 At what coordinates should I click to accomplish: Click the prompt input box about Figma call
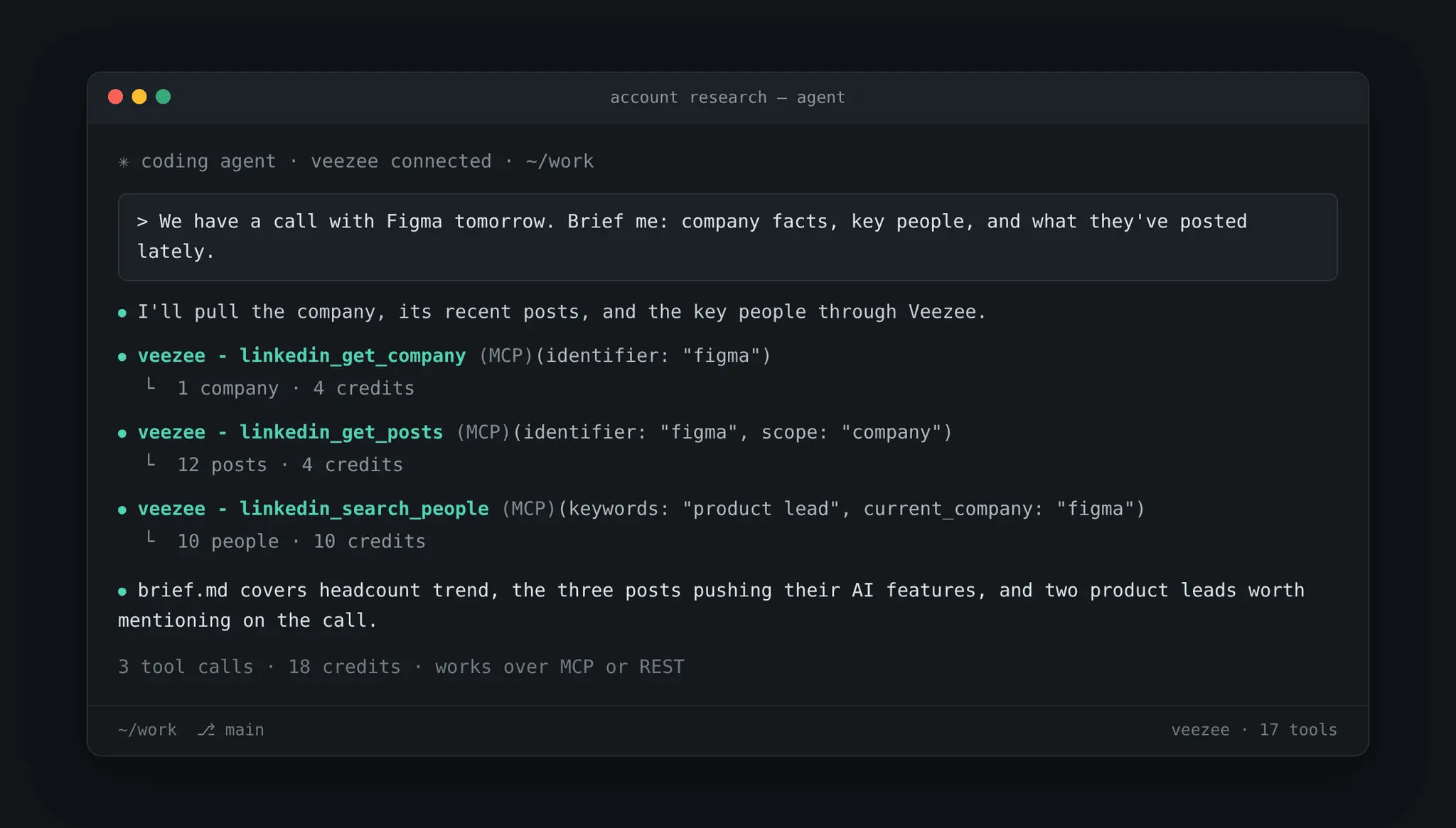[x=727, y=237]
